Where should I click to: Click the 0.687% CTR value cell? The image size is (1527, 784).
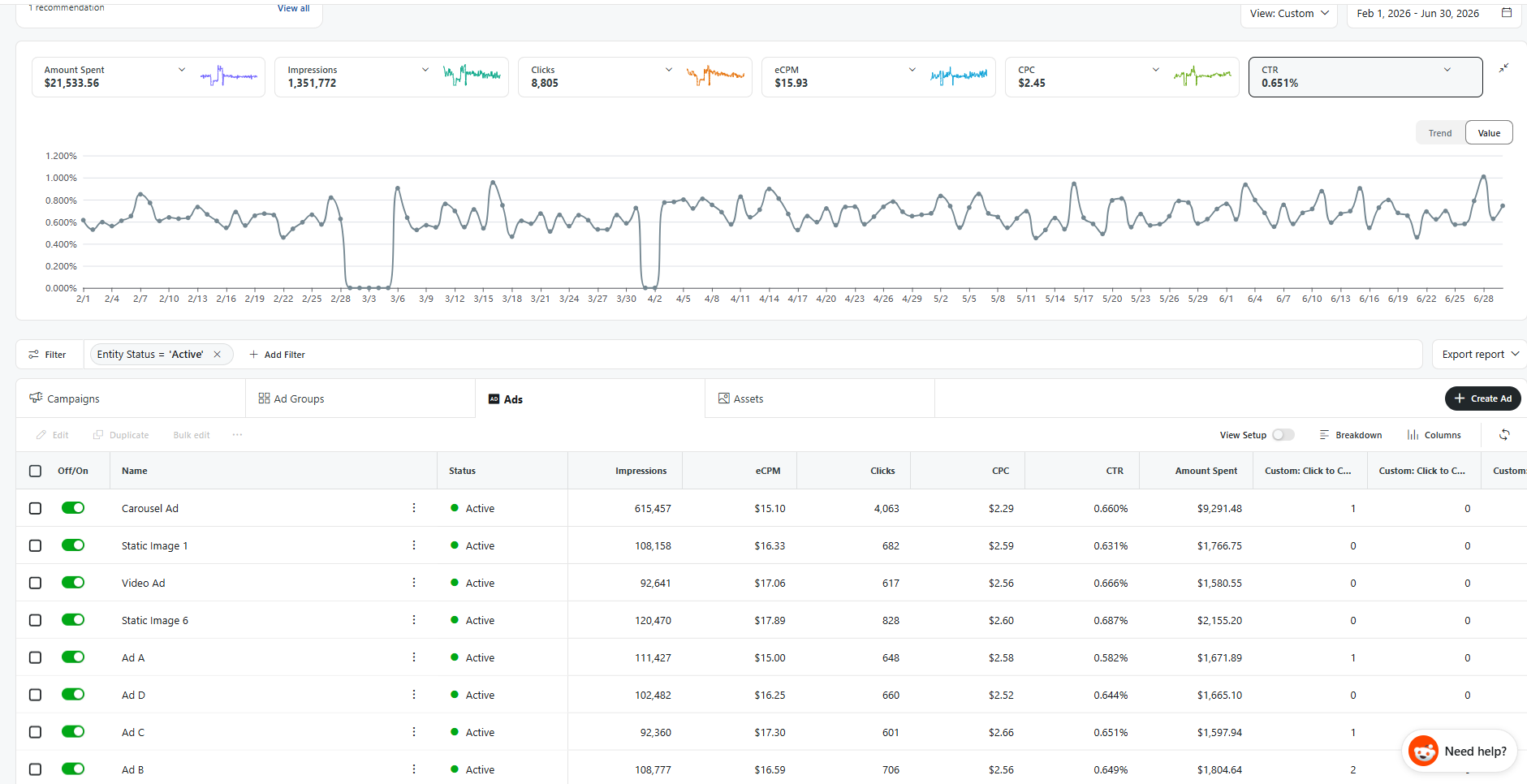click(x=1111, y=620)
